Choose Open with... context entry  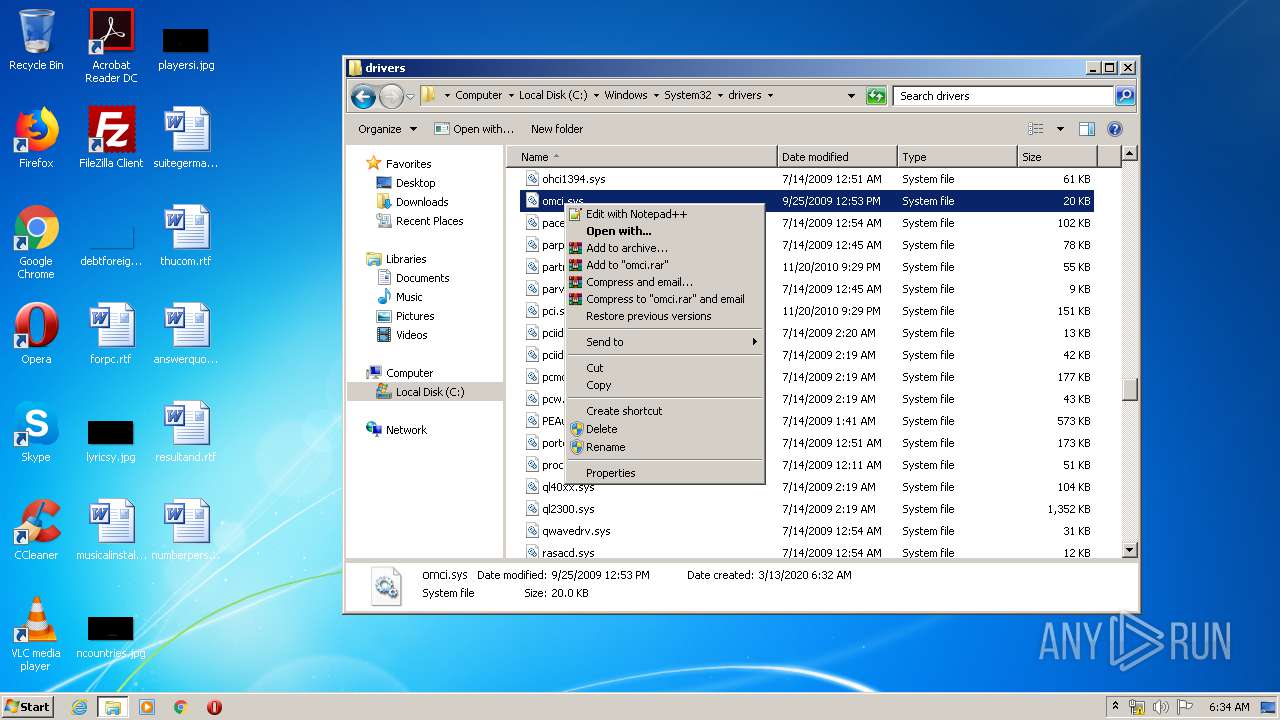coord(664,231)
